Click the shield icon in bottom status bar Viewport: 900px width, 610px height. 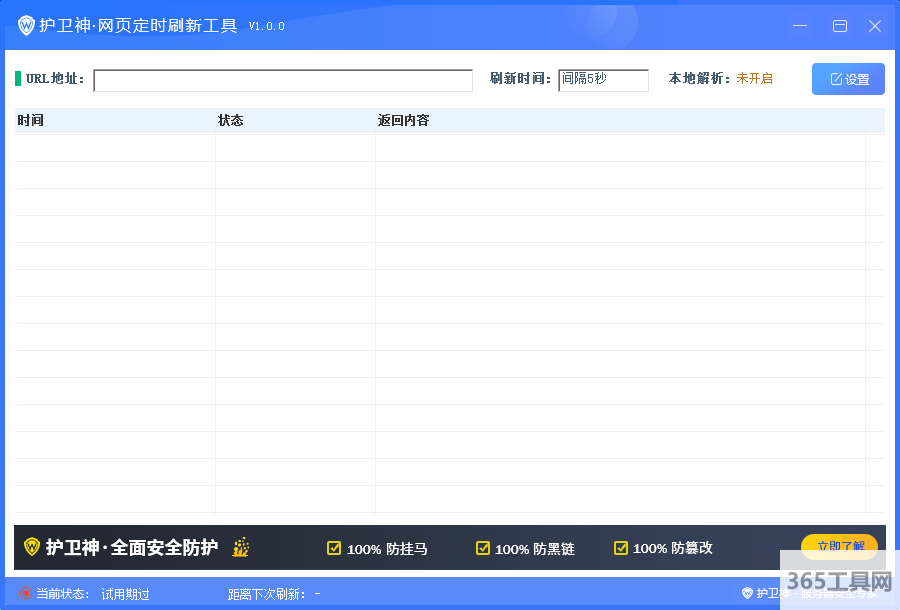747,593
